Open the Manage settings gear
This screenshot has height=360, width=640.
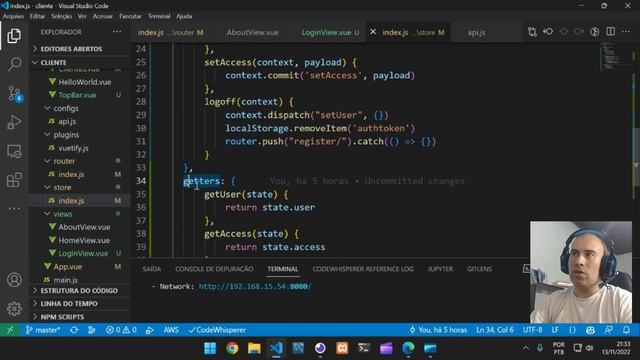pos(14,309)
